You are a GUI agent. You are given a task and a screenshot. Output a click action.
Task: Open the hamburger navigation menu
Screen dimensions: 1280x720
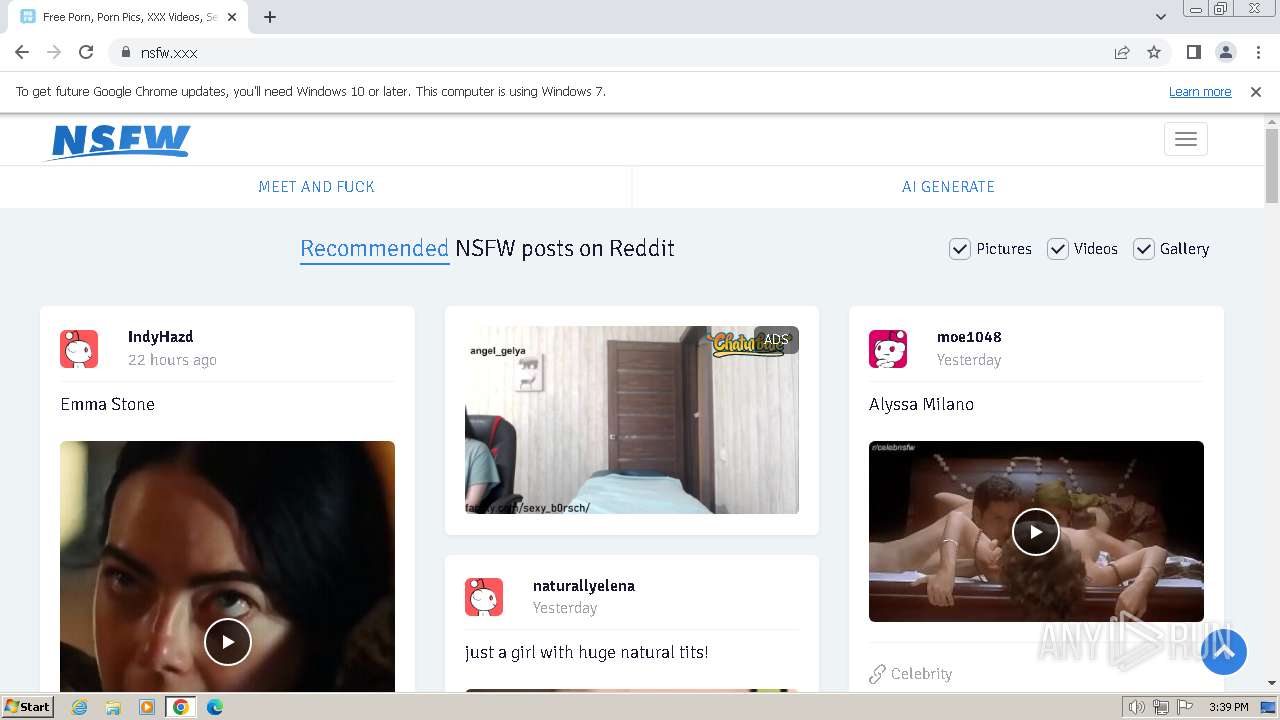(1186, 139)
